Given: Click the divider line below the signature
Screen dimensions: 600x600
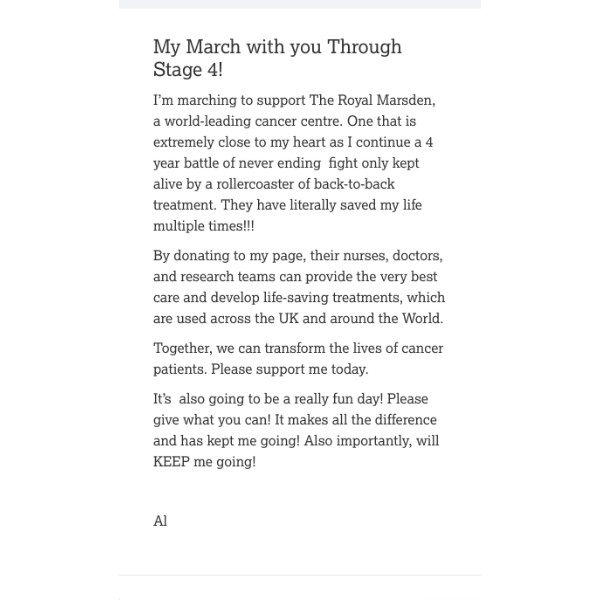Looking at the screenshot, I should coord(299,575).
